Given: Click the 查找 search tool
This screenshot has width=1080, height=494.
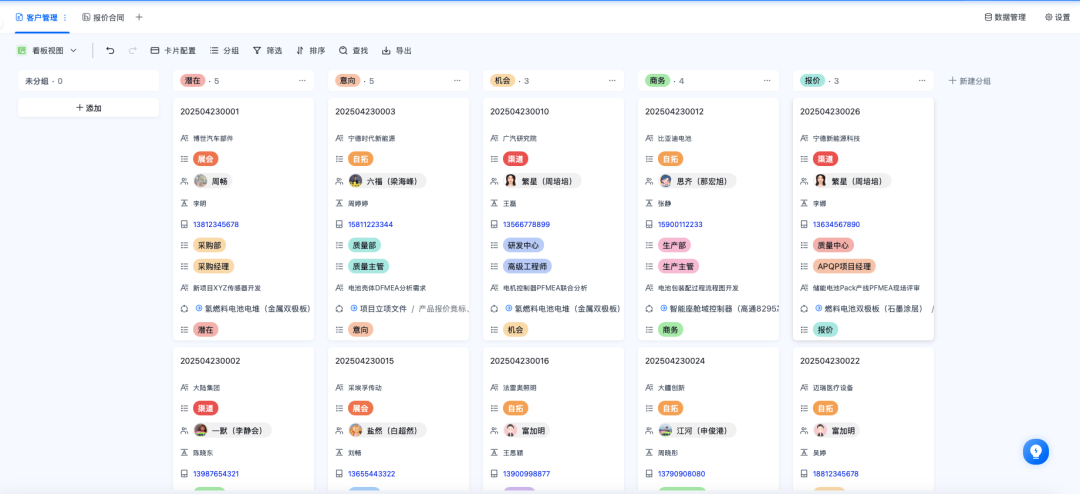Looking at the screenshot, I should [353, 50].
